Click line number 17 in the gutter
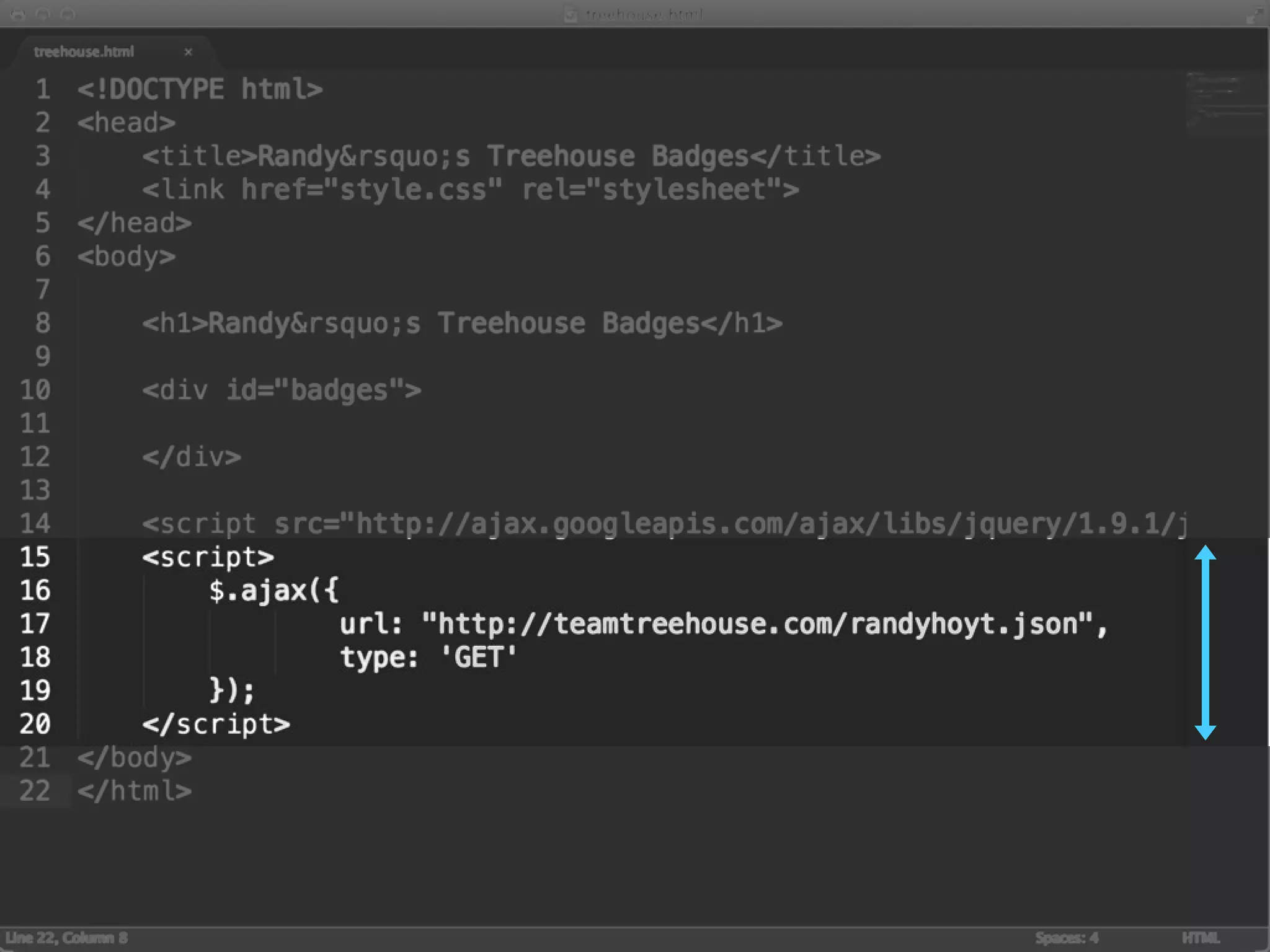The image size is (1270, 952). (x=35, y=624)
